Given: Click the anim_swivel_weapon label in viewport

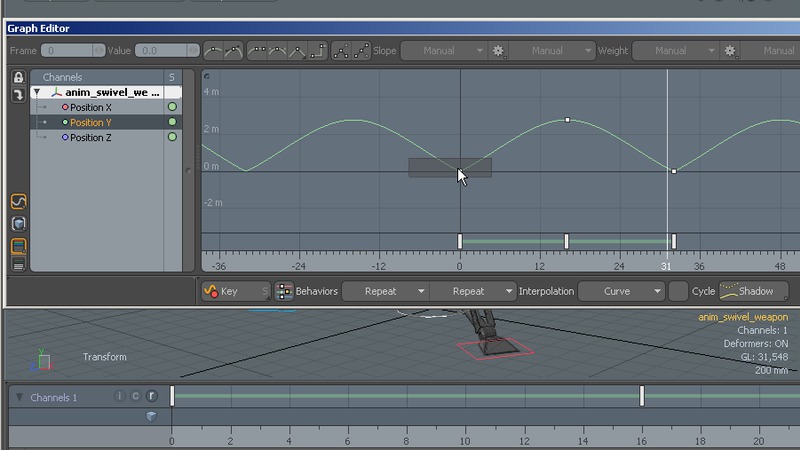Looking at the screenshot, I should pyautogui.click(x=743, y=317).
